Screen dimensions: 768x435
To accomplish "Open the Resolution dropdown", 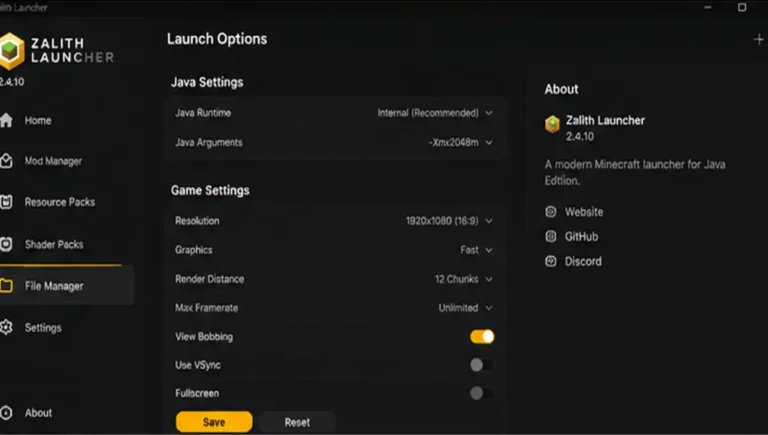I will tap(449, 221).
